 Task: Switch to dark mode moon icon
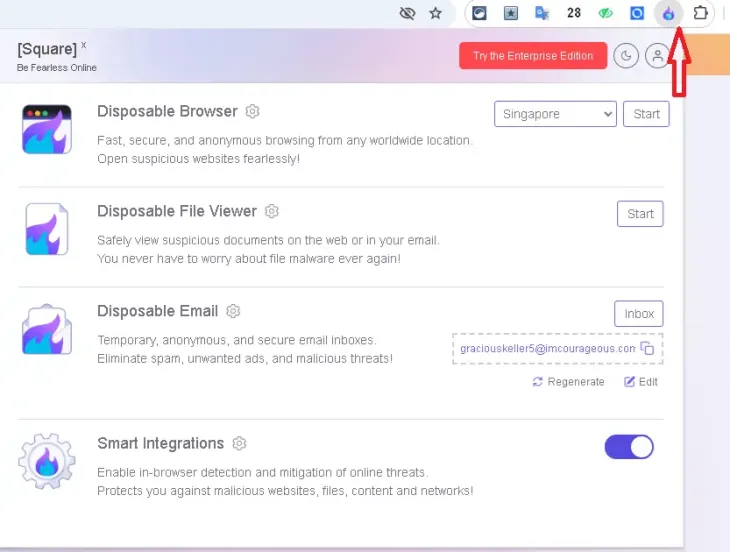click(626, 56)
